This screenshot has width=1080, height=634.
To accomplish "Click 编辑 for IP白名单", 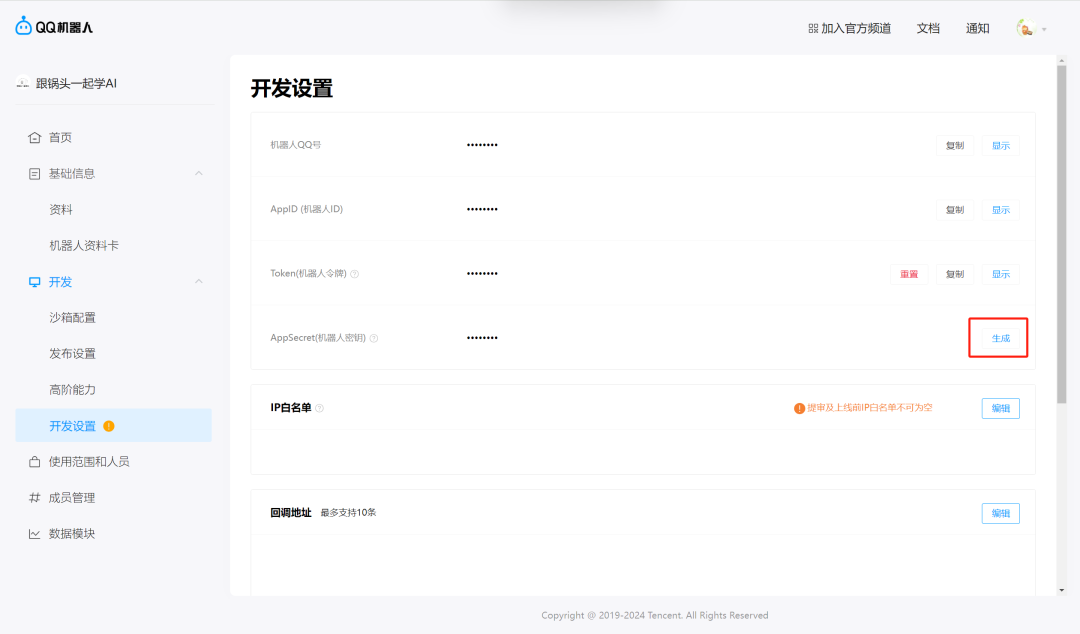I will [1000, 408].
